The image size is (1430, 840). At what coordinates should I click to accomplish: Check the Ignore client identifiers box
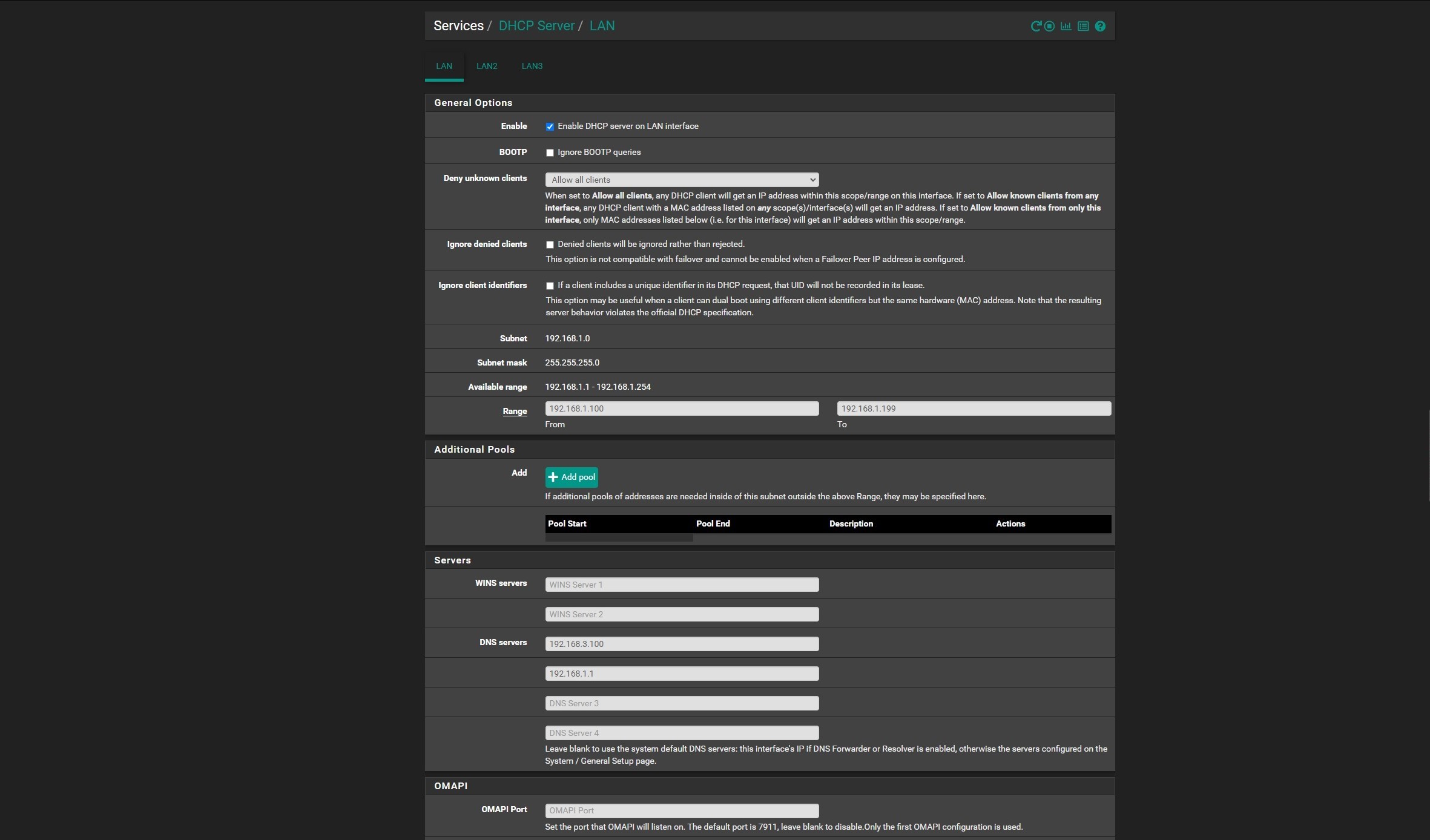click(x=550, y=286)
